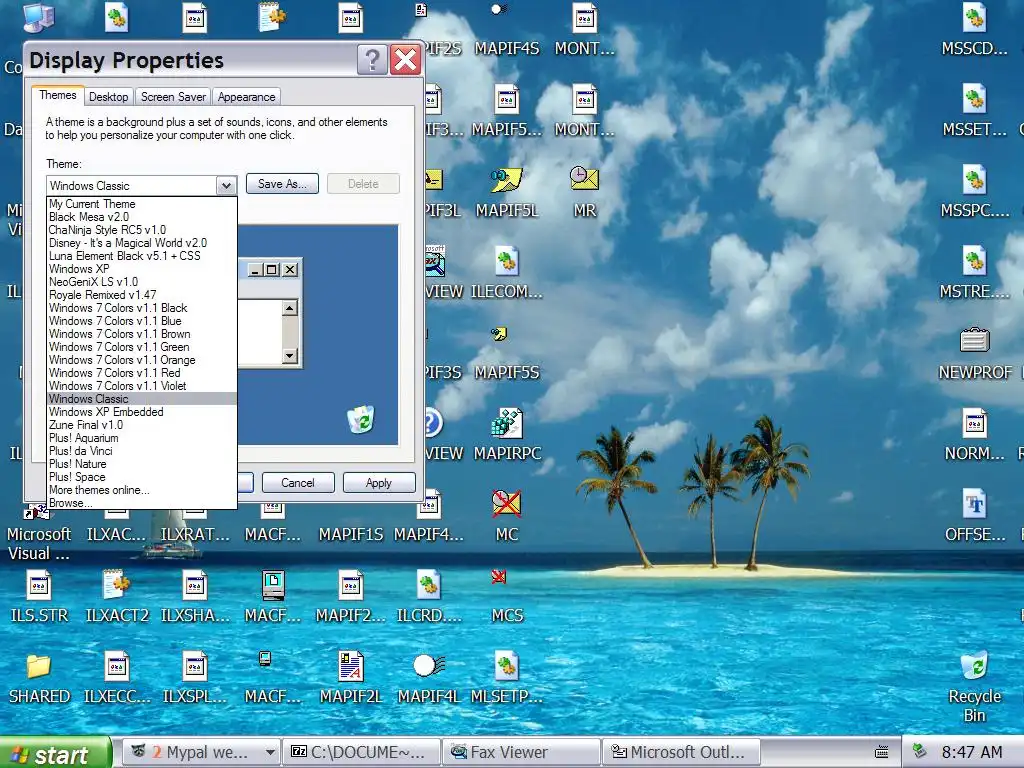Select the Themes tab
The height and width of the screenshot is (768, 1024).
click(57, 95)
